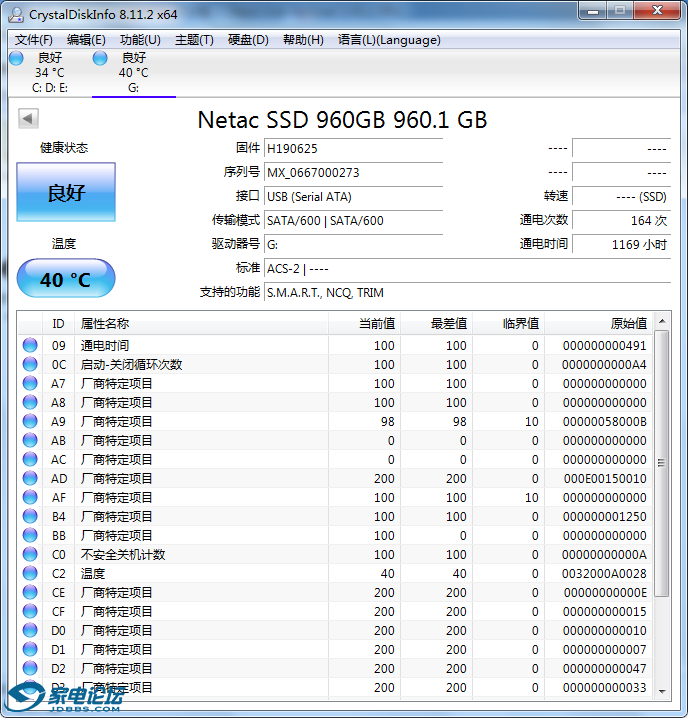
Task: Click status orb for attribute CE
Action: [x=30, y=593]
